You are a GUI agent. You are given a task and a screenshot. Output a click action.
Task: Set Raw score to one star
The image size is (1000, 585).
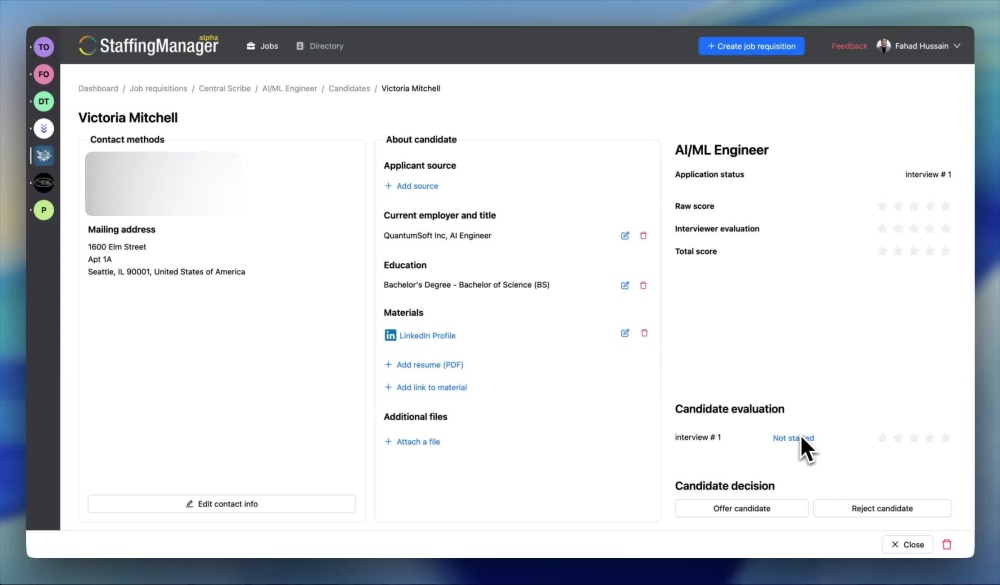882,206
